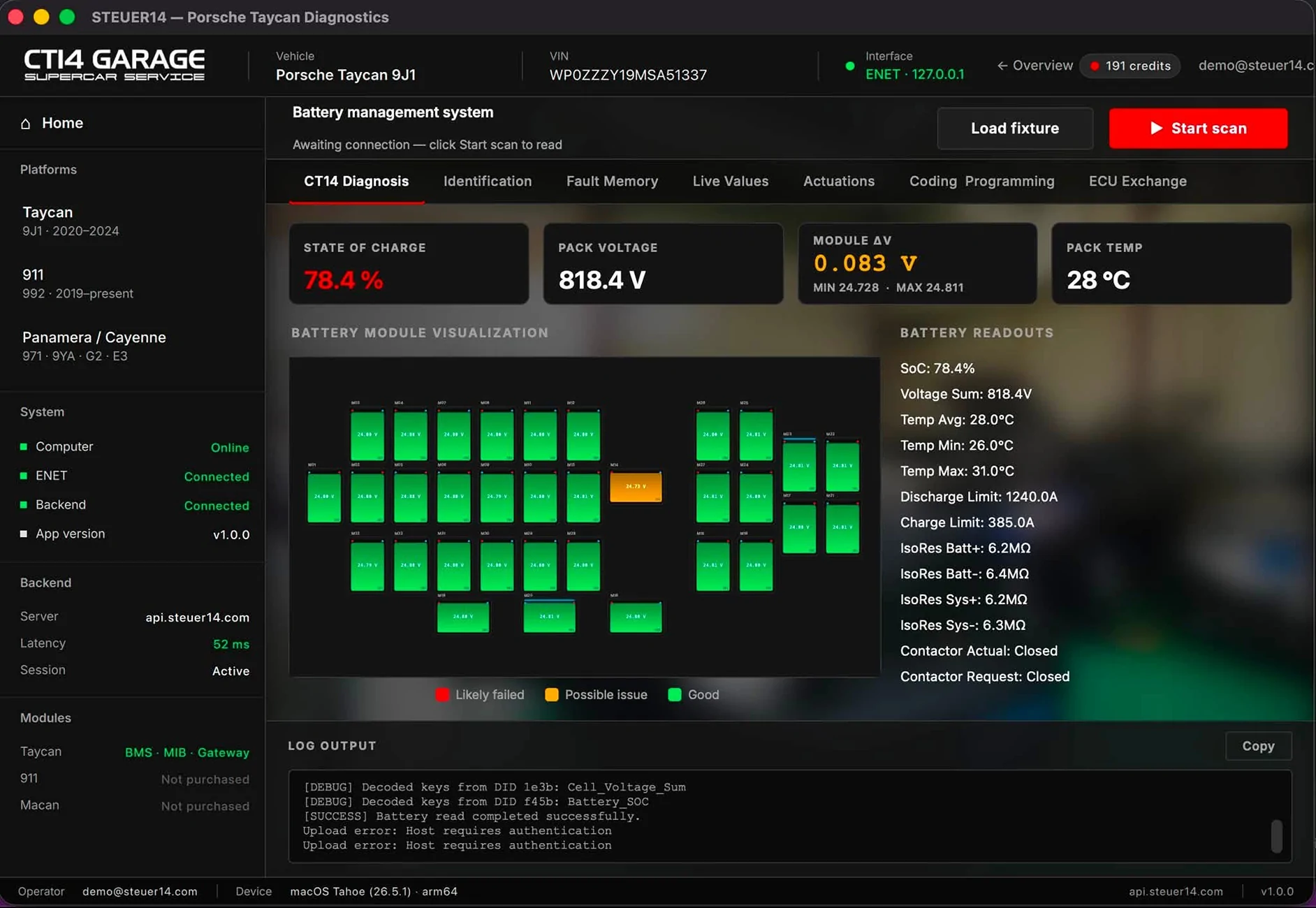Click the red dot on credits badge

1095,66
